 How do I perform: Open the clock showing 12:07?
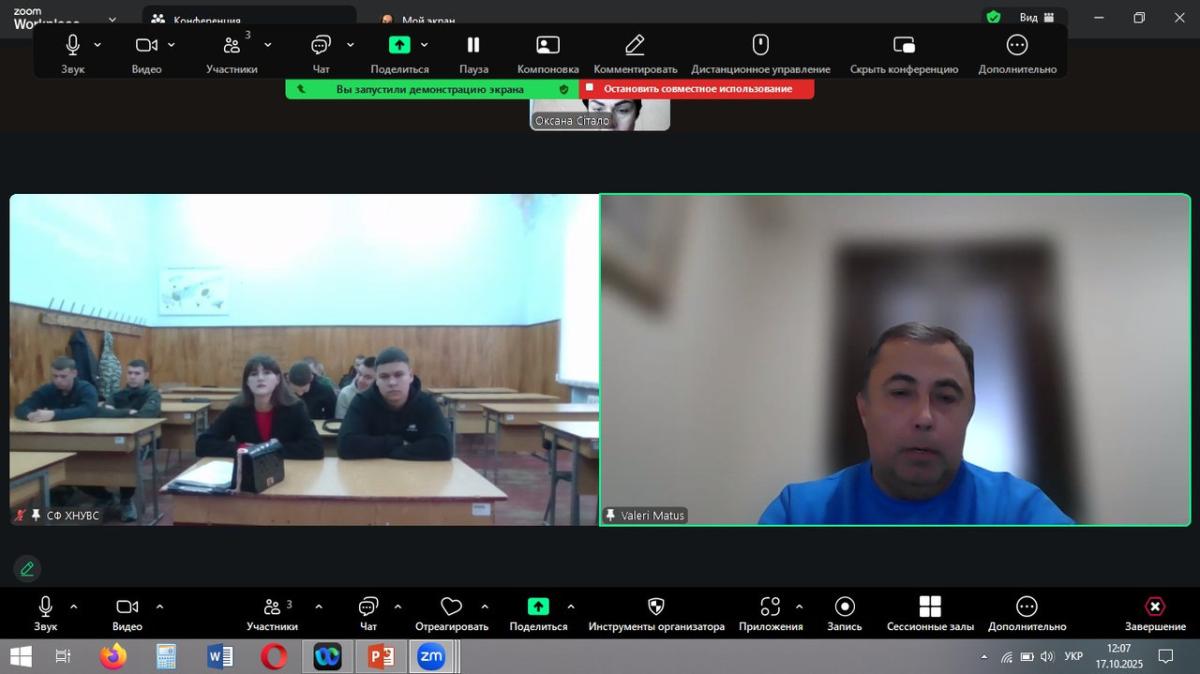pos(1119,657)
